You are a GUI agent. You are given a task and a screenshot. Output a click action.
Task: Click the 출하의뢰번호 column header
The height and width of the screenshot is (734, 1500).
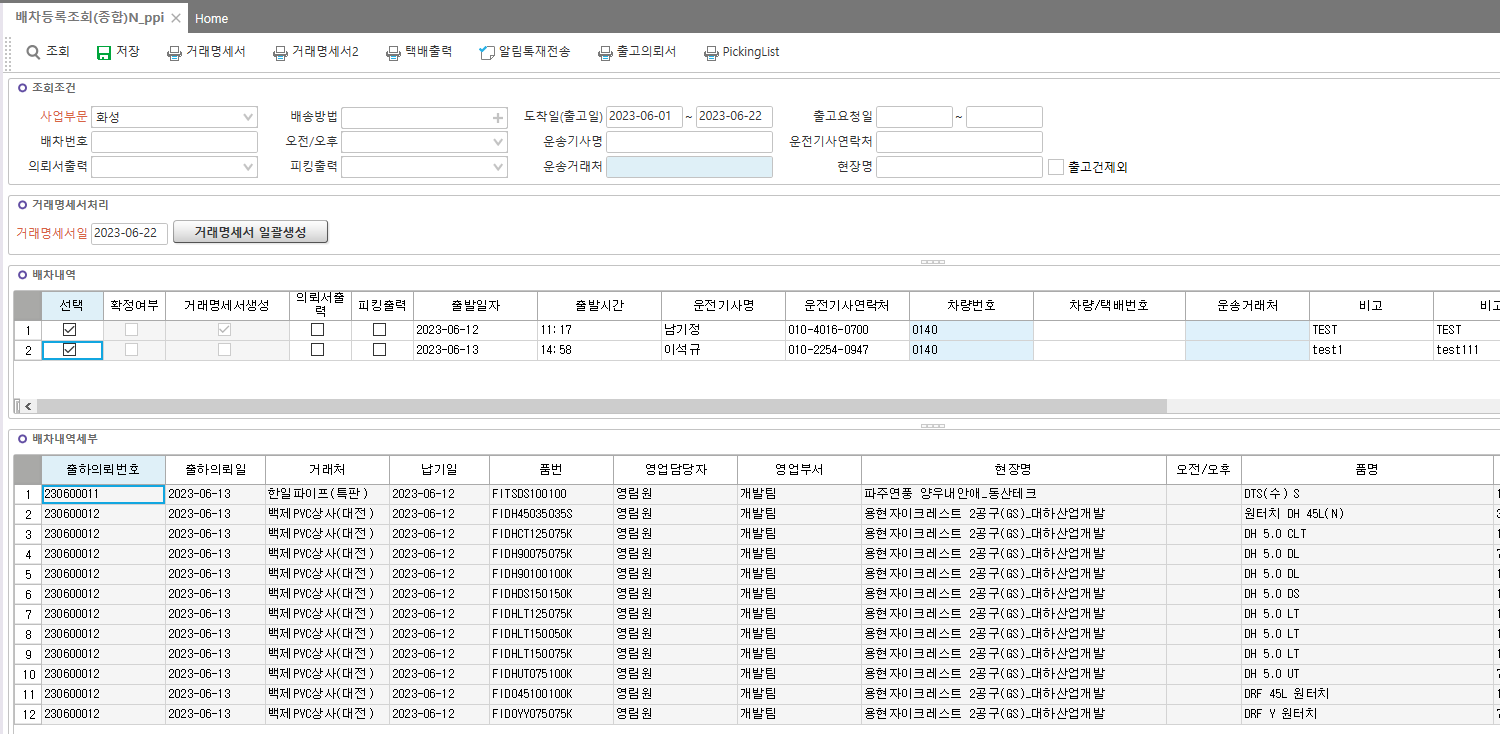click(x=103, y=469)
